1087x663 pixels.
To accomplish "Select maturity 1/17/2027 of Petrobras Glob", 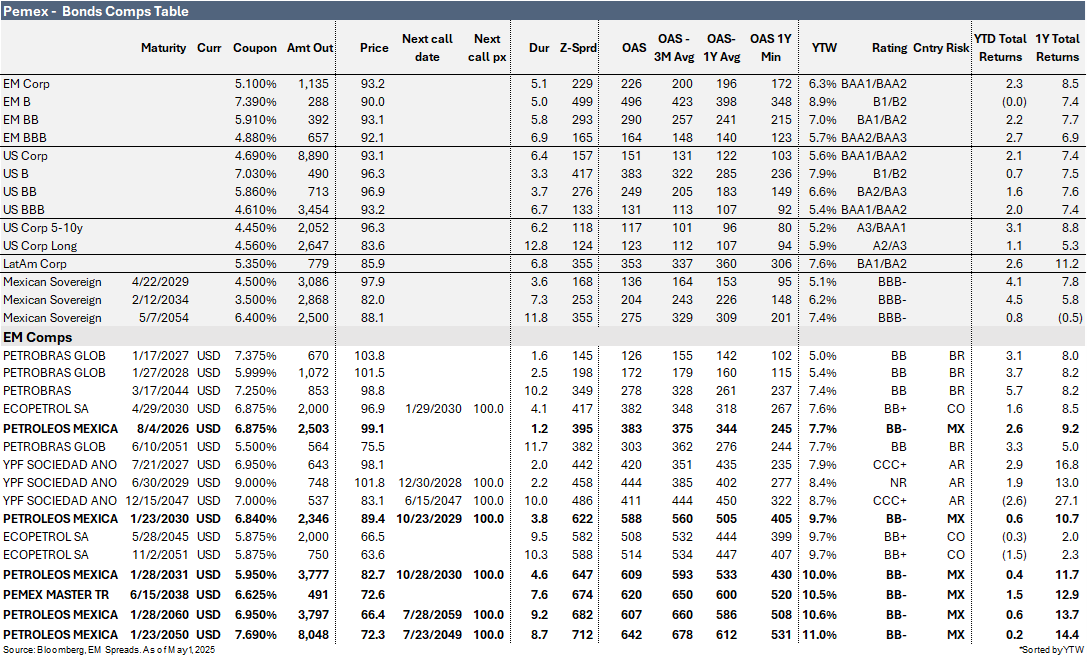I will (x=160, y=356).
